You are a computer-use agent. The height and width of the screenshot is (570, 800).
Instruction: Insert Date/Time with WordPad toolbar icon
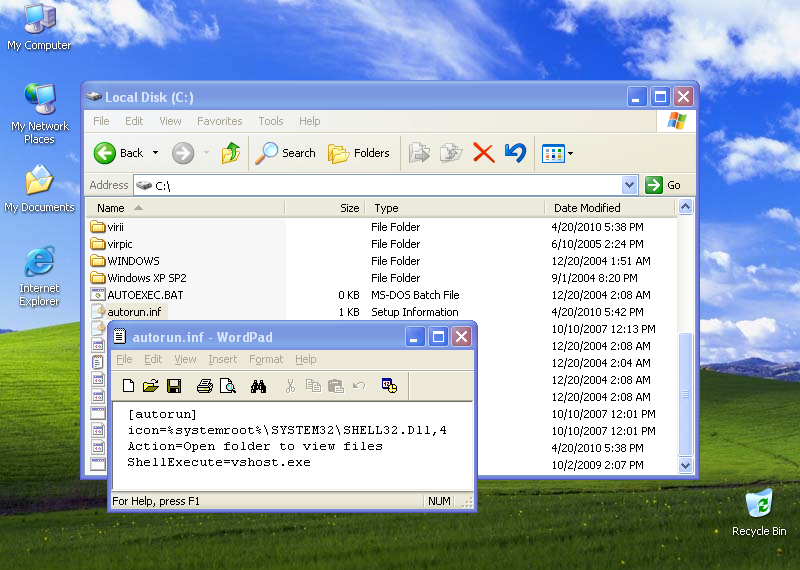click(x=389, y=386)
